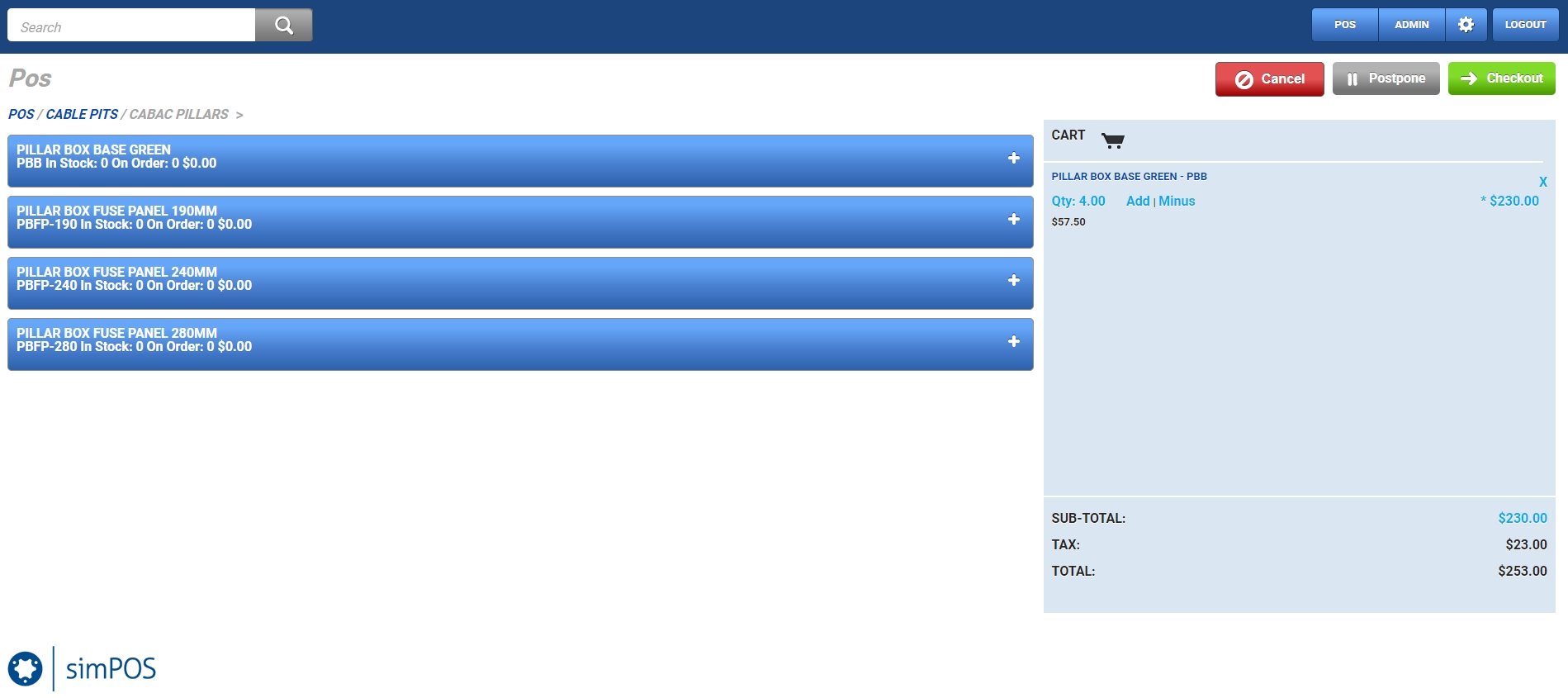Screen dimensions: 1568x698
Task: Add Fuse Panel 280MM with plus icon
Action: [x=1014, y=341]
